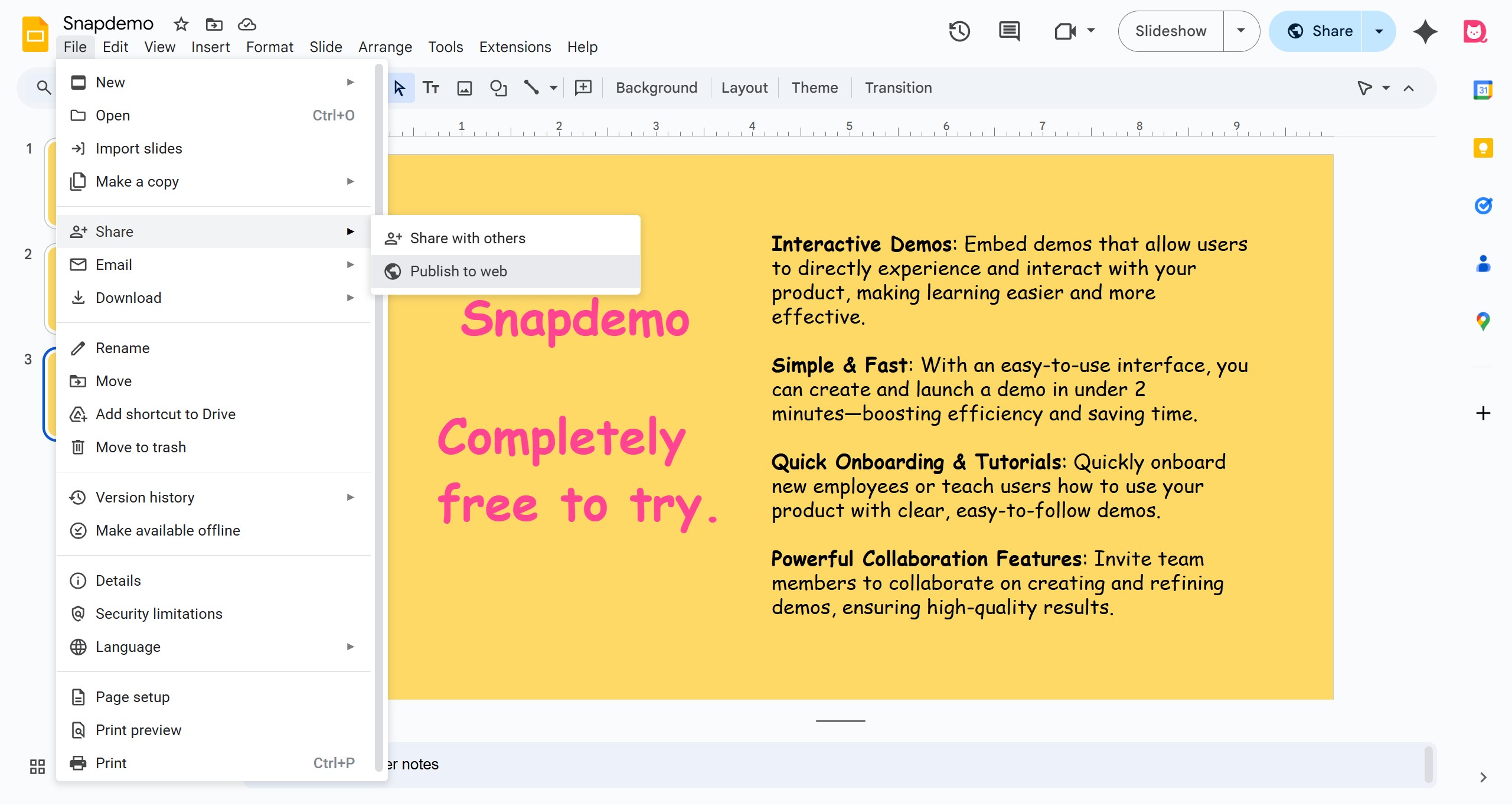The height and width of the screenshot is (806, 1512).
Task: Expand line tool options arrow
Action: point(553,88)
